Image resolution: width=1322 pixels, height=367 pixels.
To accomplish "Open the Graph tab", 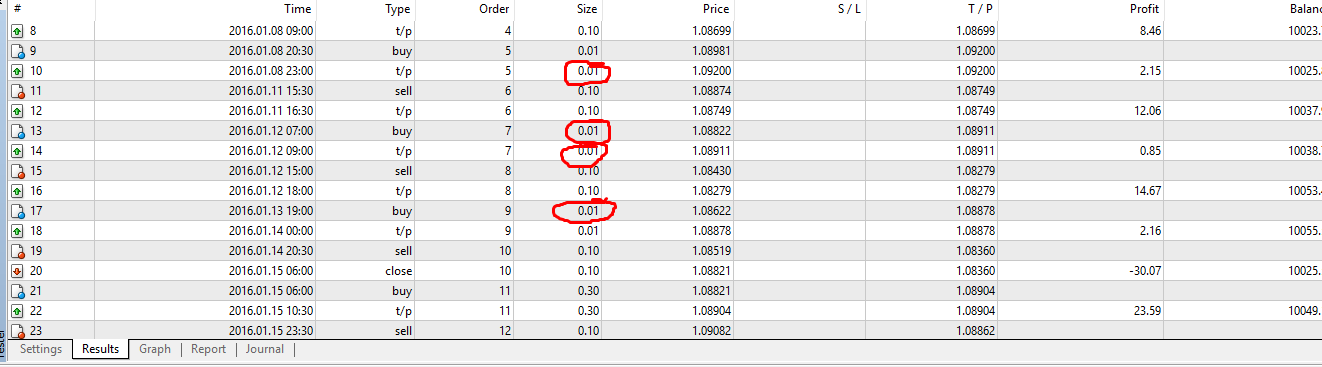I will tap(155, 349).
